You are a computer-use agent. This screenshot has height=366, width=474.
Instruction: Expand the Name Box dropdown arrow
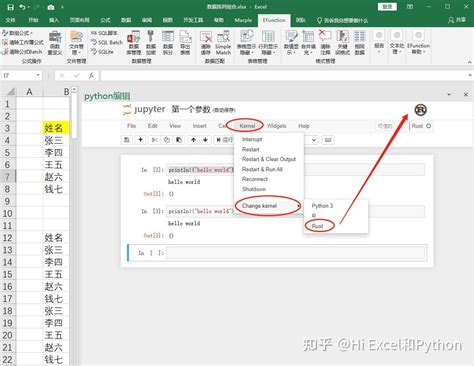[x=38, y=75]
